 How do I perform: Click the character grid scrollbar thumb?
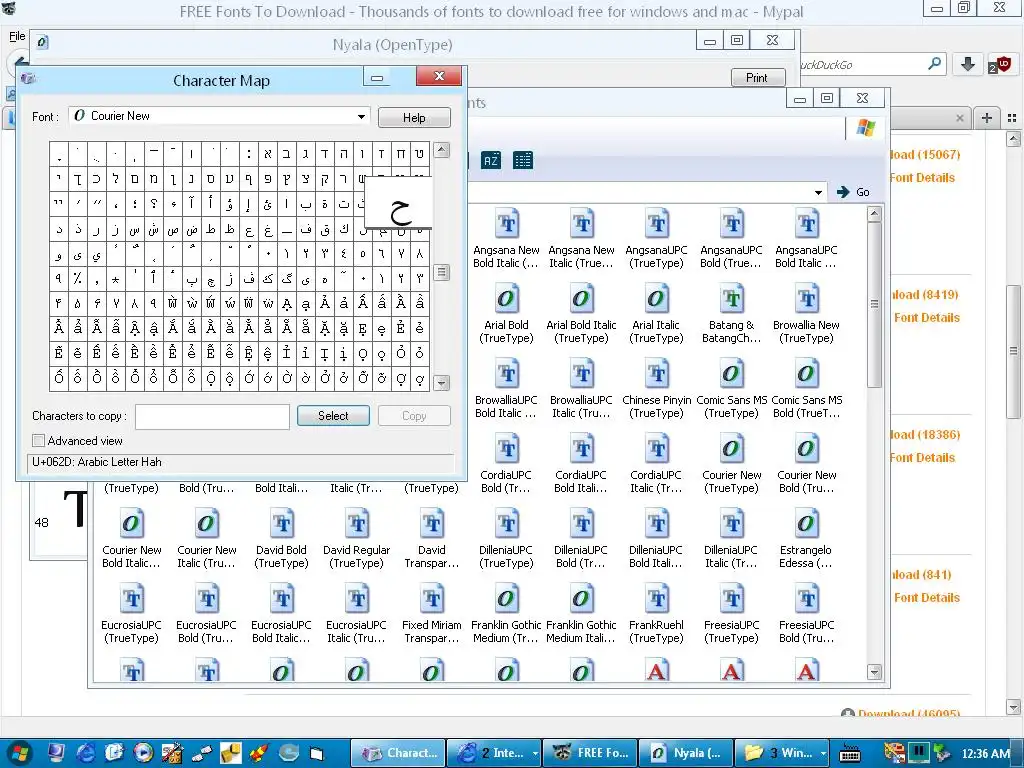tap(441, 272)
